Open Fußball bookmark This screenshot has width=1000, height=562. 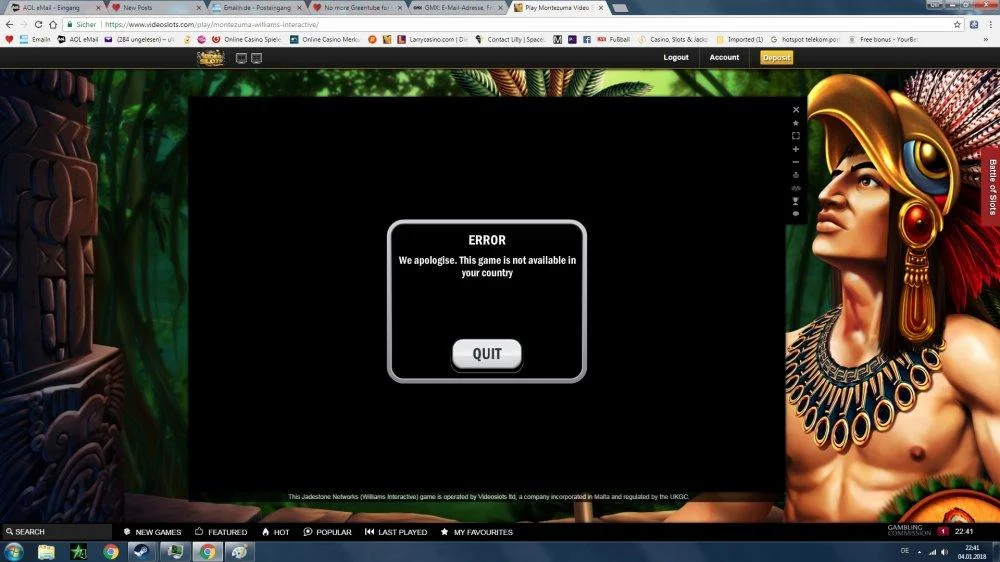point(614,40)
